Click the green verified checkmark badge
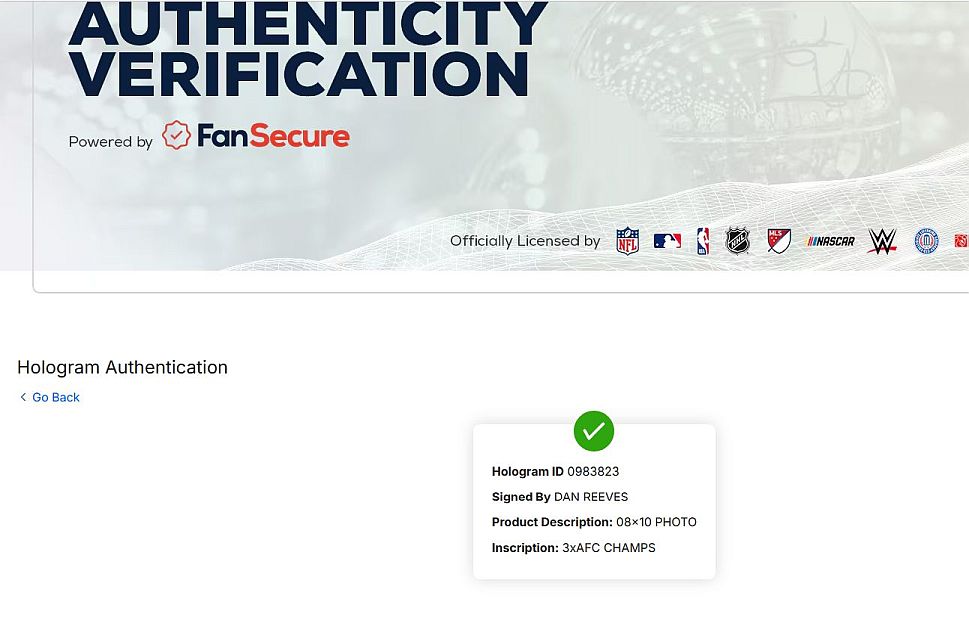 point(594,431)
